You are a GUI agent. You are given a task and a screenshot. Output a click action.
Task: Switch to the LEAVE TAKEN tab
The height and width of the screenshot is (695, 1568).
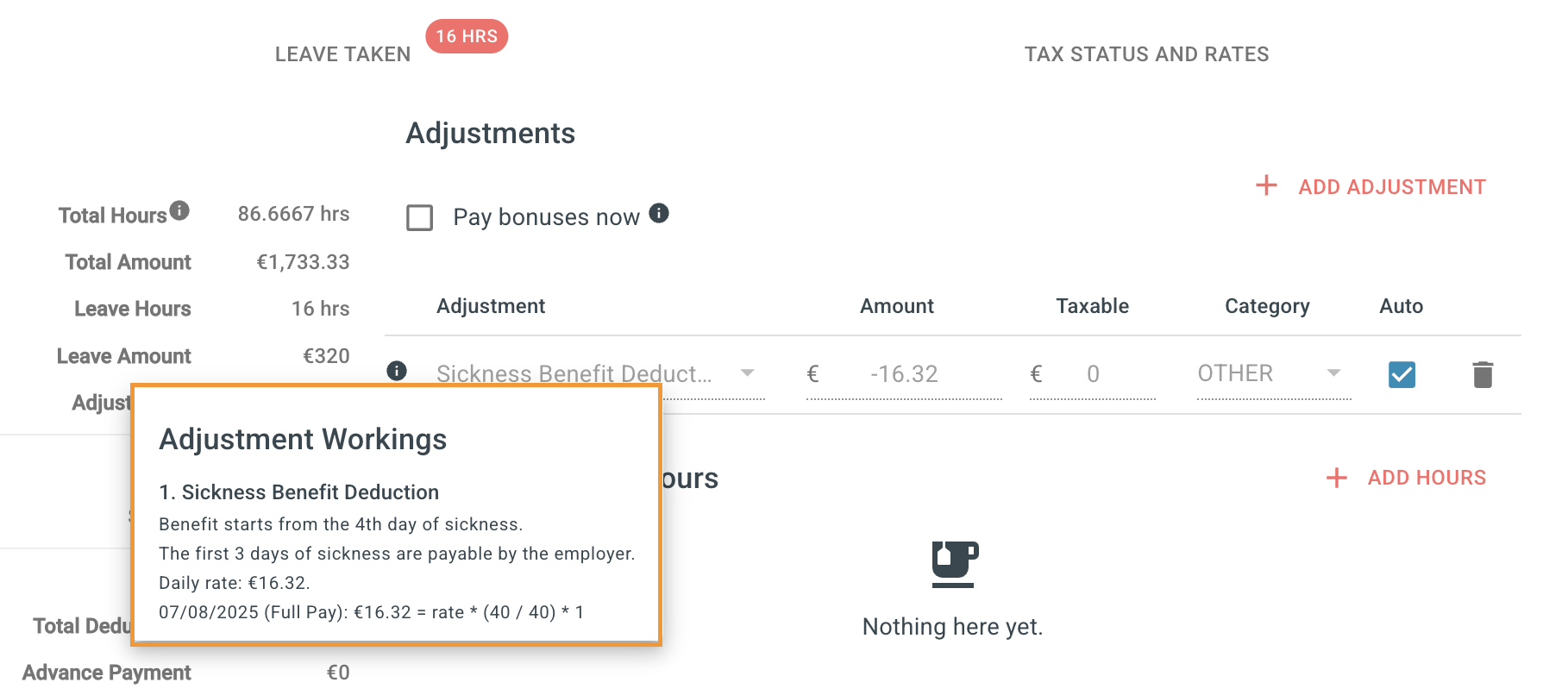(342, 54)
